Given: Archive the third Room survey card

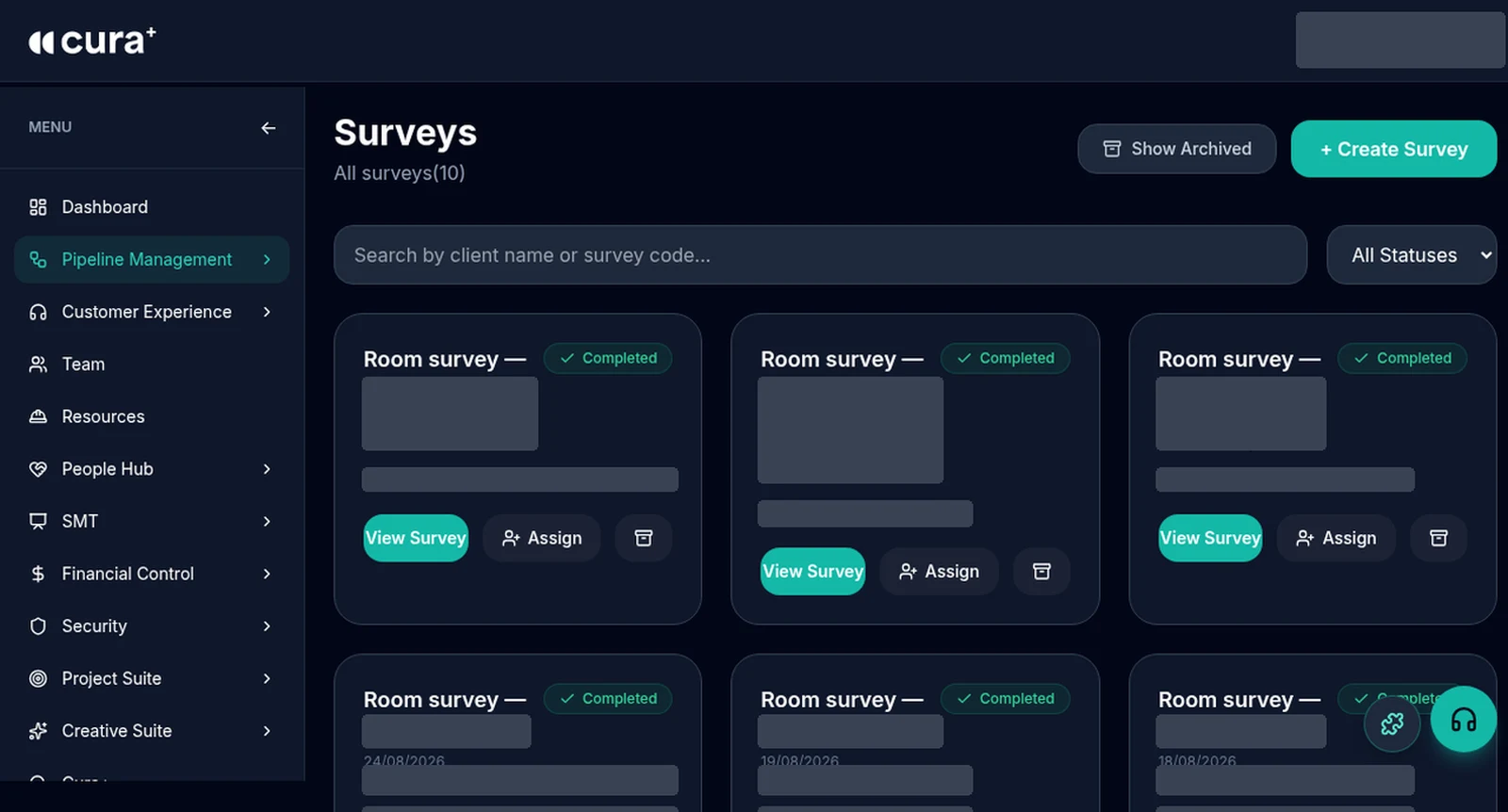Looking at the screenshot, I should pos(1438,538).
